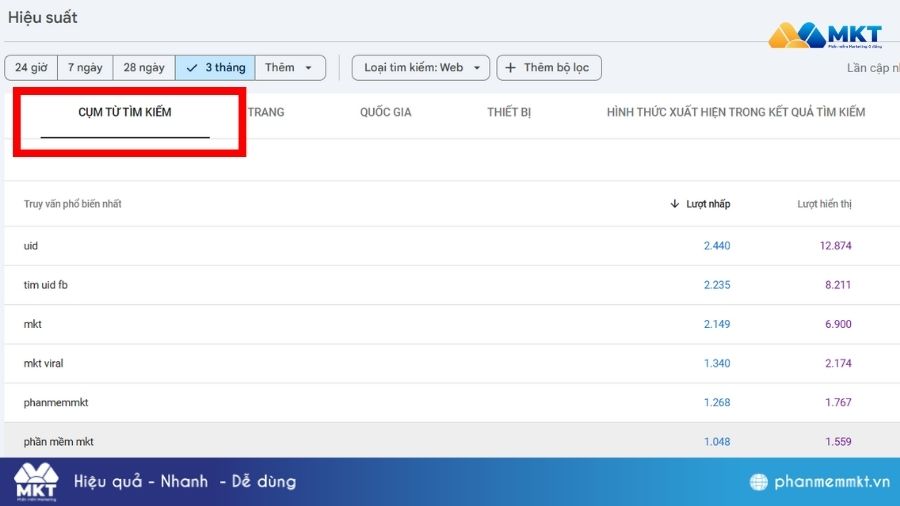Click the 1.767 impressions value
The image size is (900, 506).
(838, 403)
